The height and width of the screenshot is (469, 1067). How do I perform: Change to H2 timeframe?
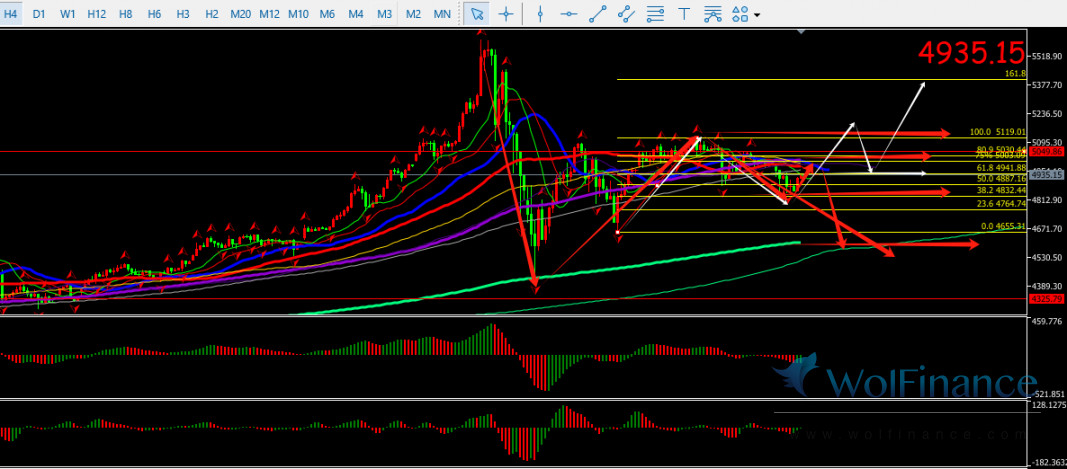click(212, 14)
